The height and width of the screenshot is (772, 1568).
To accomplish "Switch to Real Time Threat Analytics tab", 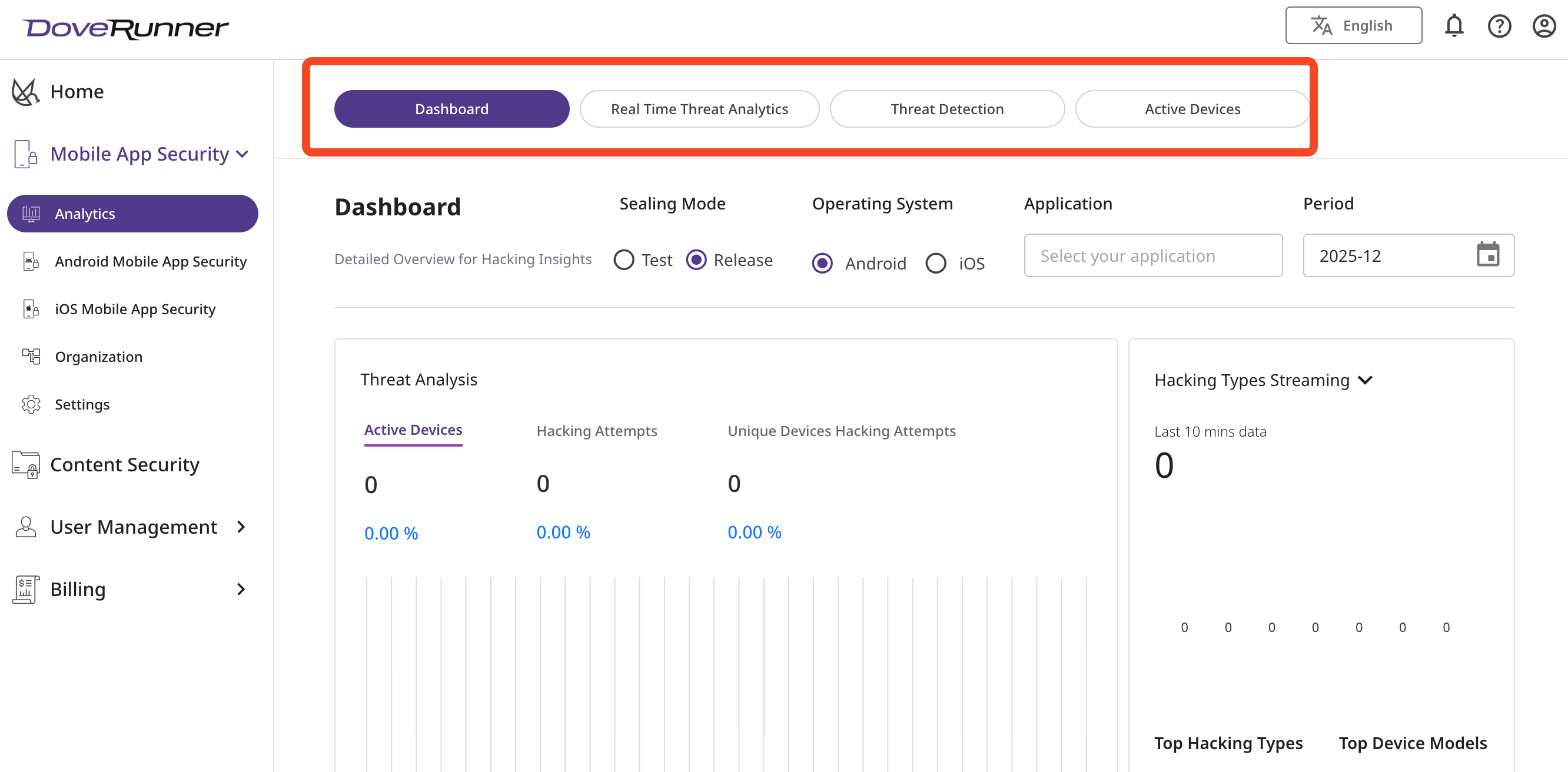I will tap(699, 109).
